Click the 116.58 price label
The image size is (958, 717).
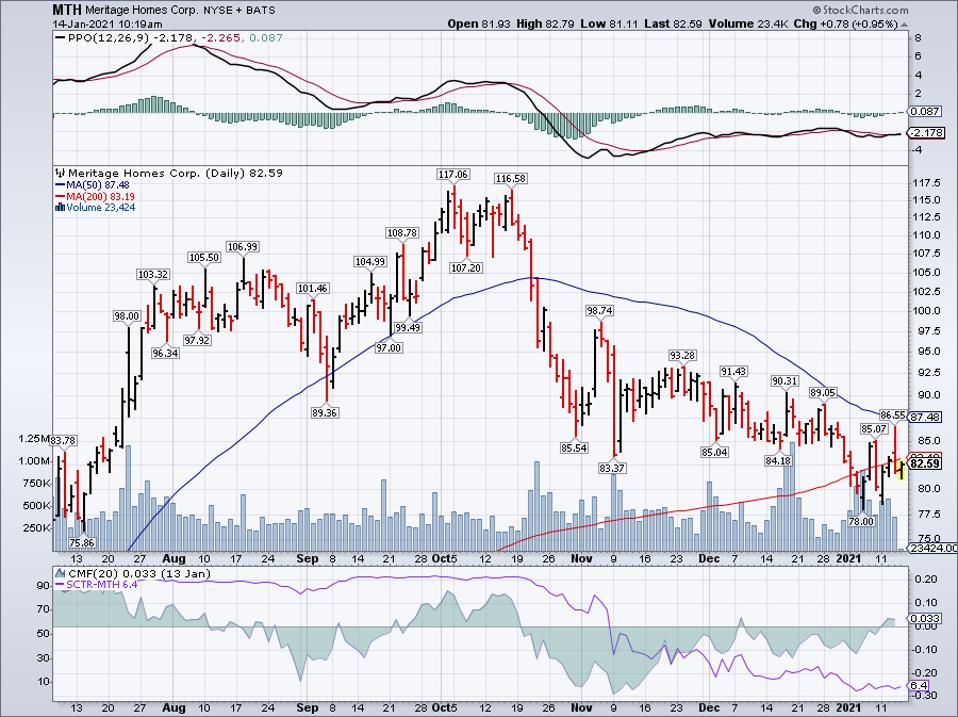tap(511, 178)
